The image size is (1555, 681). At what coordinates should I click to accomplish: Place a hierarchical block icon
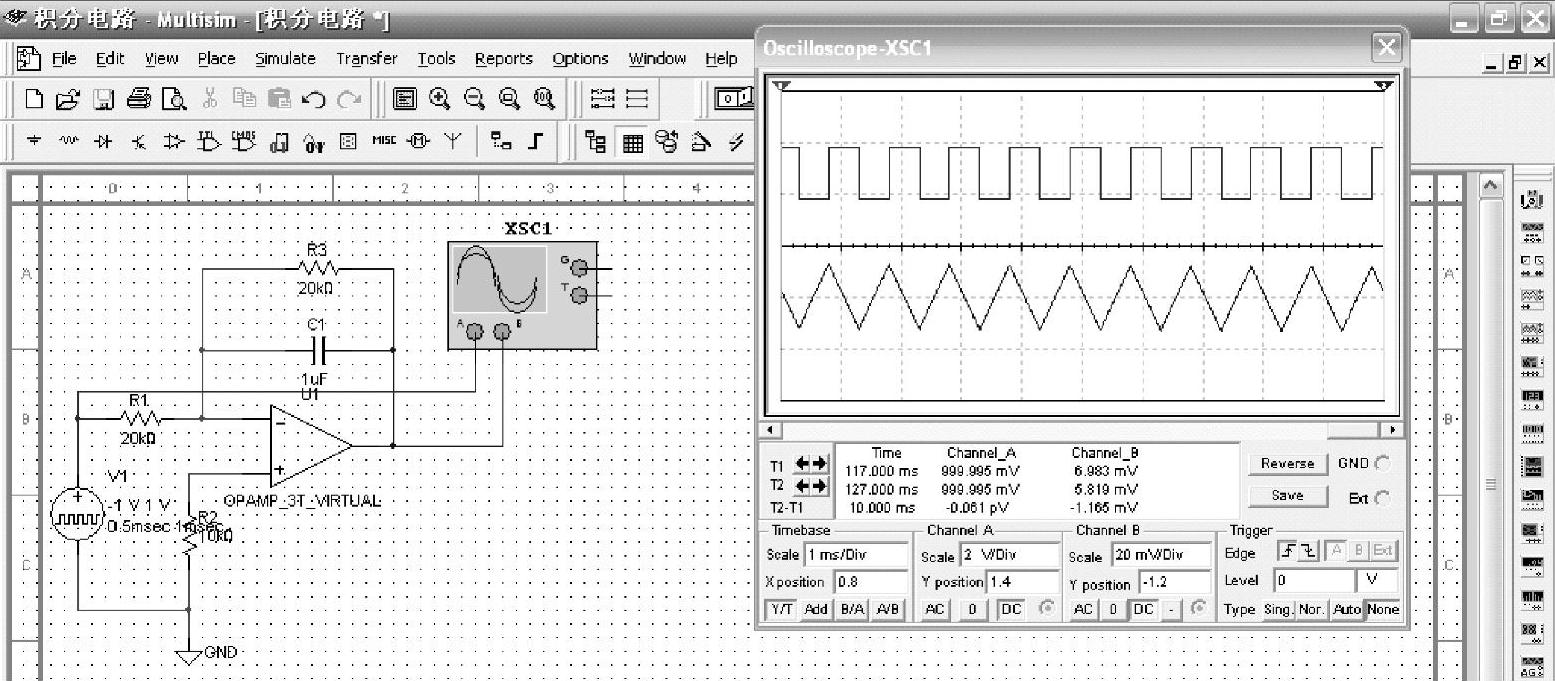(501, 141)
